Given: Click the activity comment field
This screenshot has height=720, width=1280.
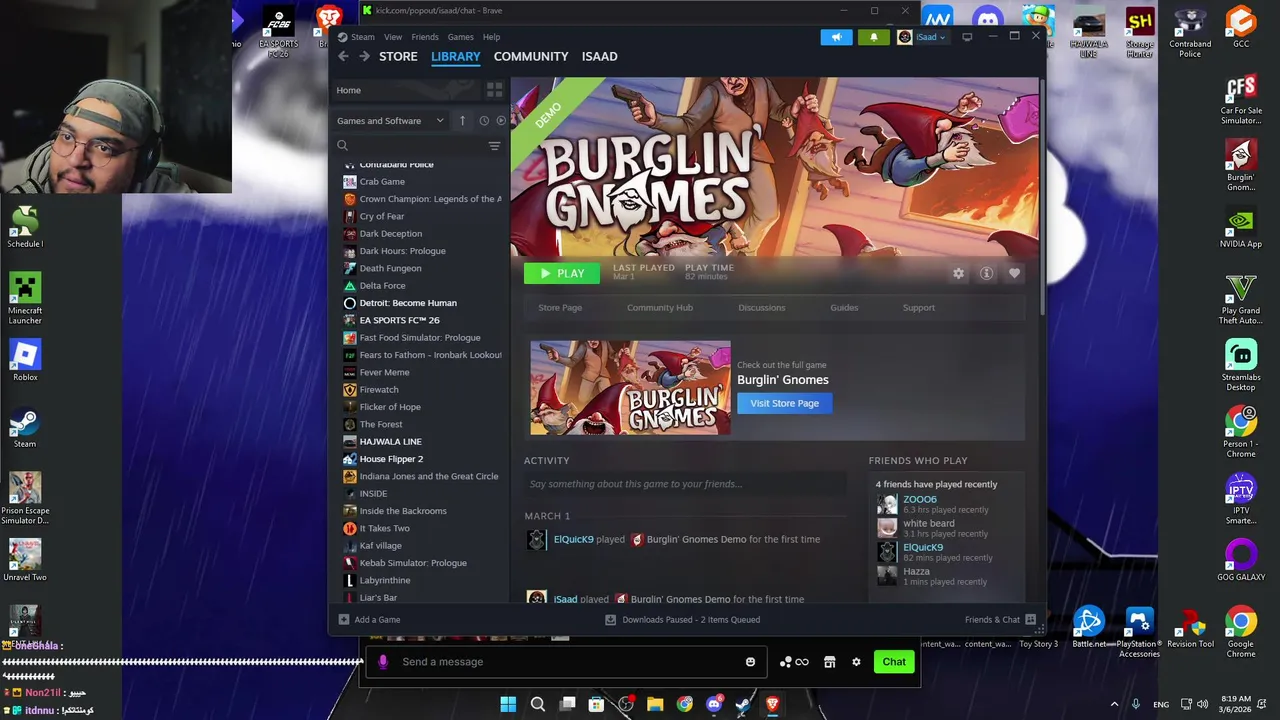Looking at the screenshot, I should [684, 484].
